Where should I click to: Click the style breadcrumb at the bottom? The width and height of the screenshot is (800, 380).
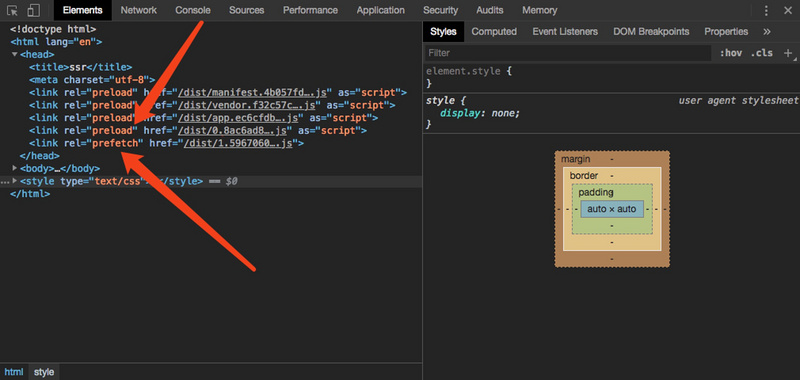click(44, 372)
